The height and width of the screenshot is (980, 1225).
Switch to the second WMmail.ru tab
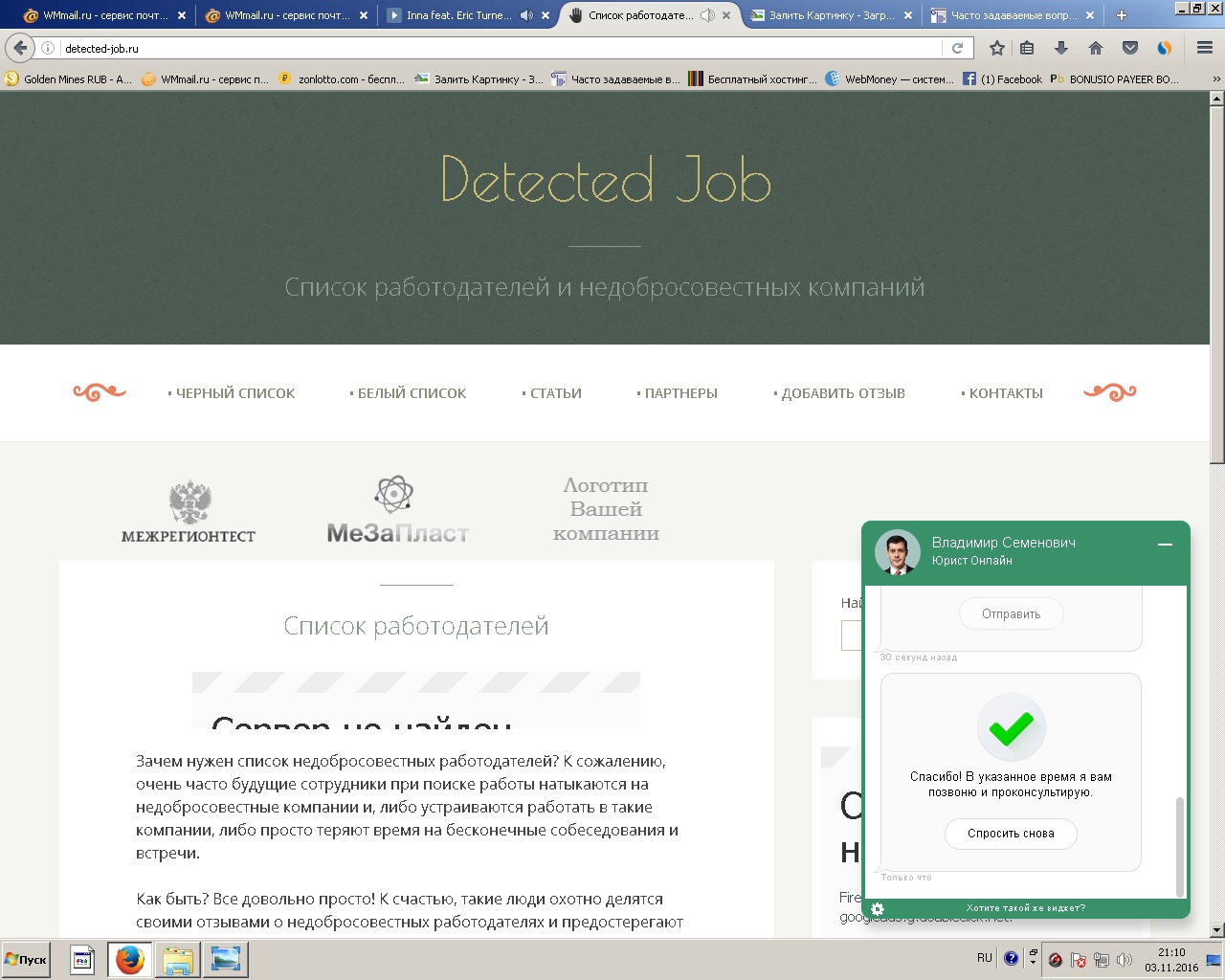click(x=286, y=15)
